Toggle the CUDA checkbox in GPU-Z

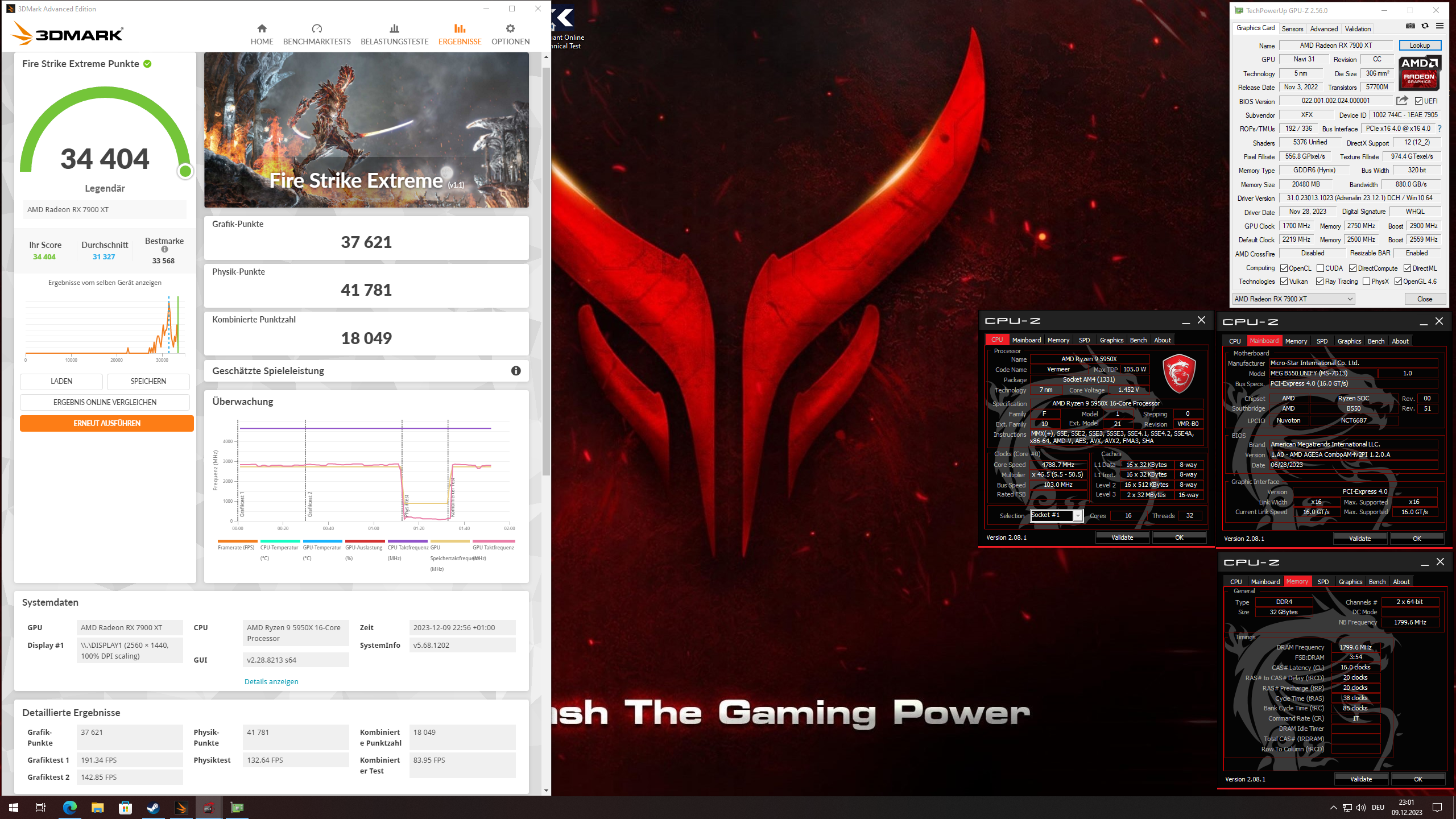1320,268
